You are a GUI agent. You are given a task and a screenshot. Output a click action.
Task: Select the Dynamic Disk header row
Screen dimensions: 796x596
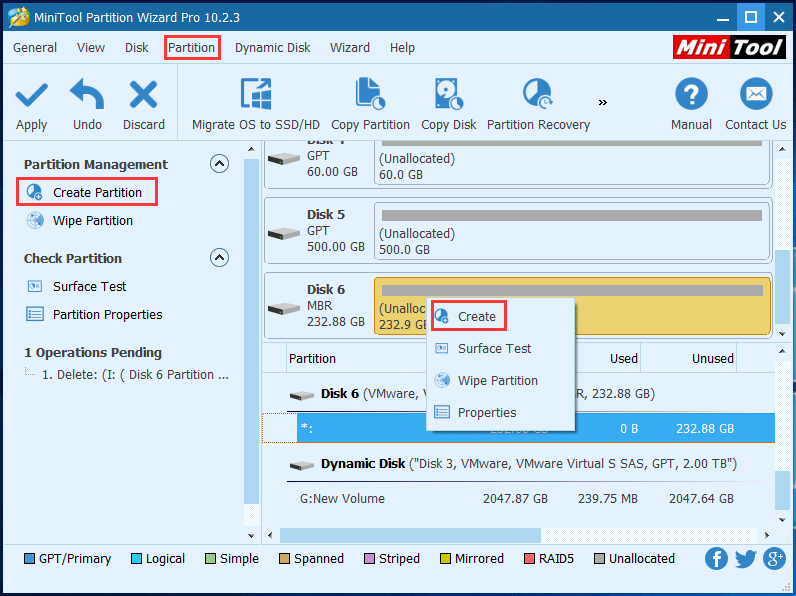tap(530, 463)
